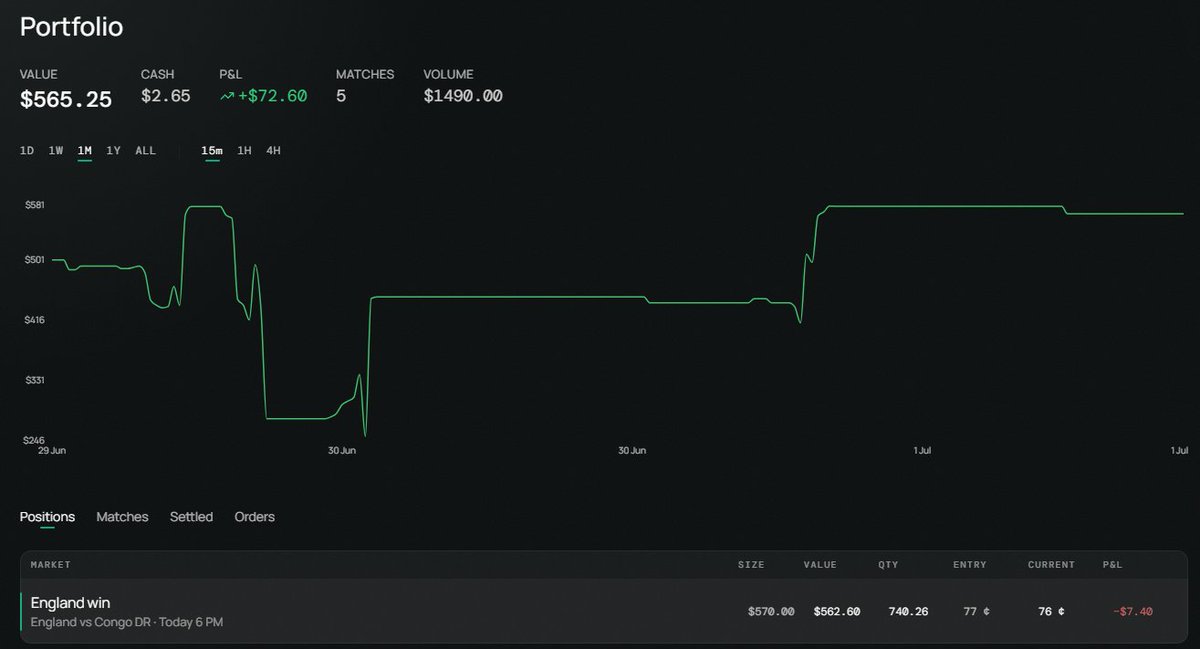Select the 1D time range
Screen dimensions: 1200x649
tap(27, 151)
